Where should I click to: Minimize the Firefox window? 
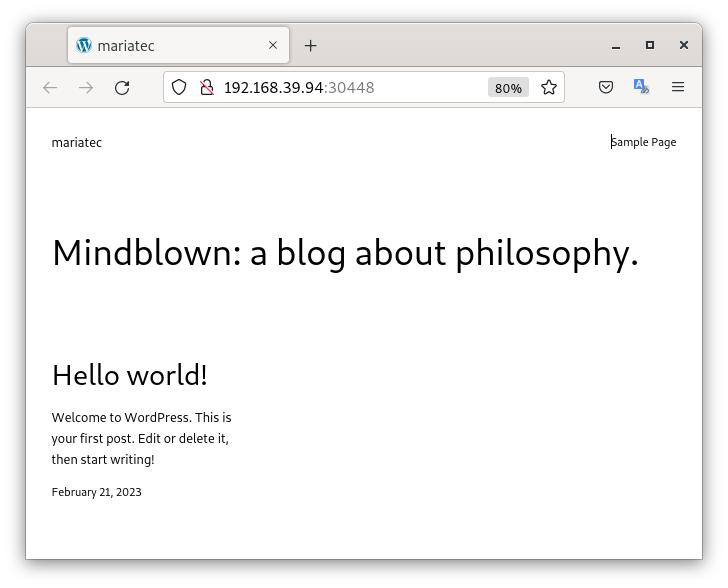(617, 46)
